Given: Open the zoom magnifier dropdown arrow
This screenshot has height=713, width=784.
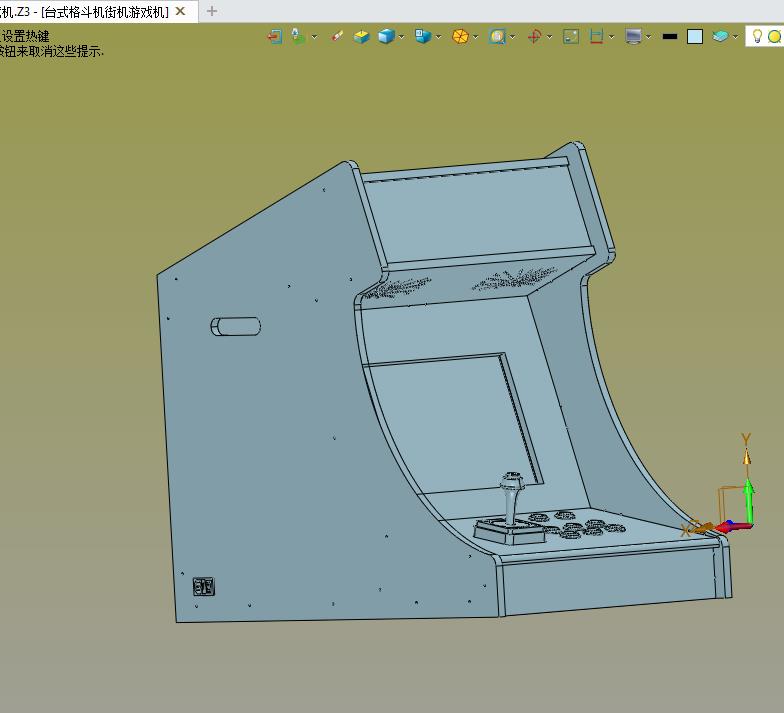Looking at the screenshot, I should [512, 37].
